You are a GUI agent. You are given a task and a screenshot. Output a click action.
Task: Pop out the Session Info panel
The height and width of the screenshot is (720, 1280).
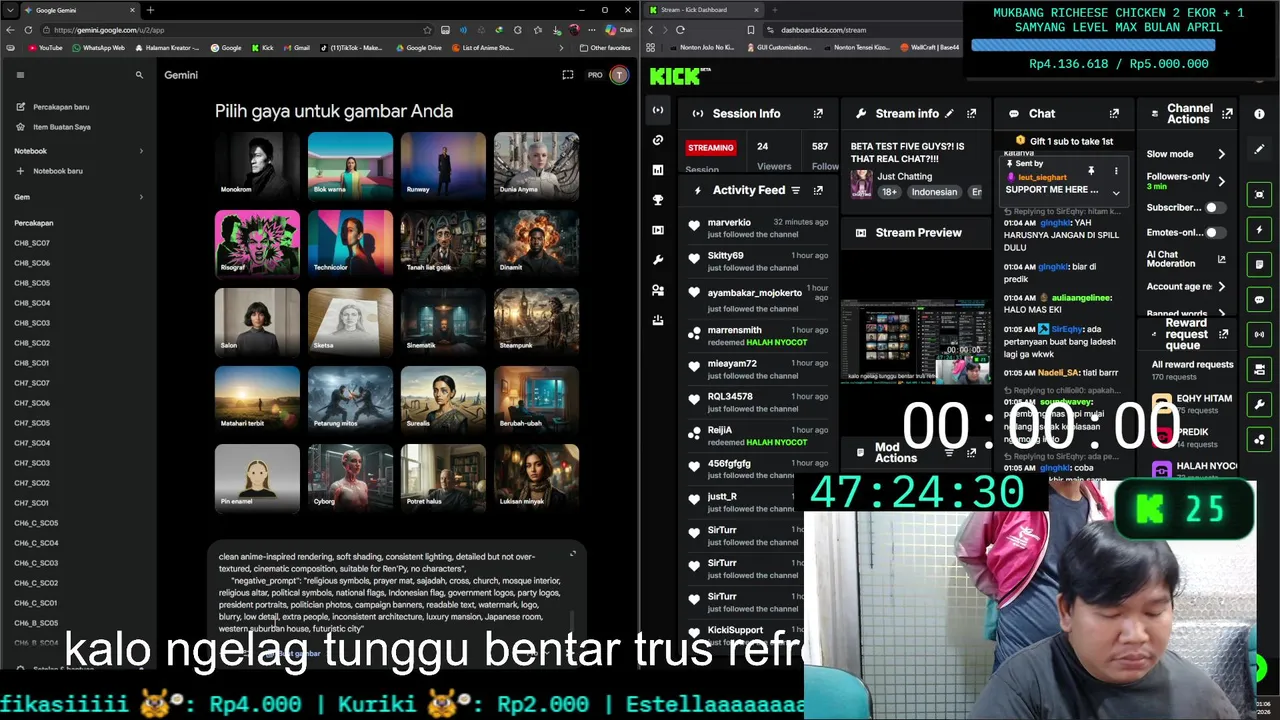coord(818,114)
